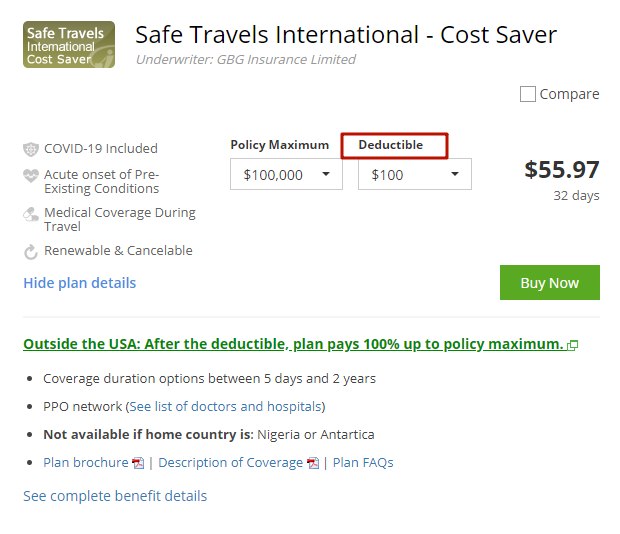Screen dimensions: 620x534
Task: Collapse details via Hide plan details
Action: 79,283
